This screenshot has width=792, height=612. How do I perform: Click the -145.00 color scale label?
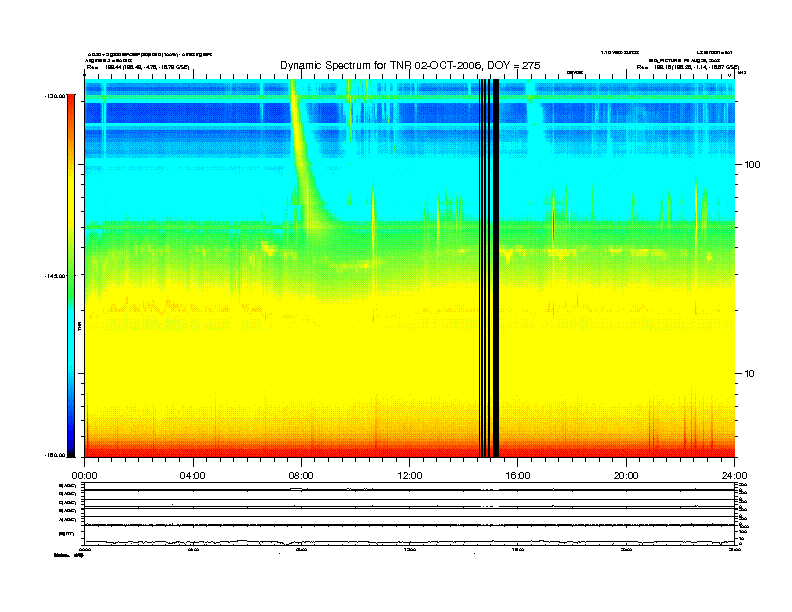(55, 276)
